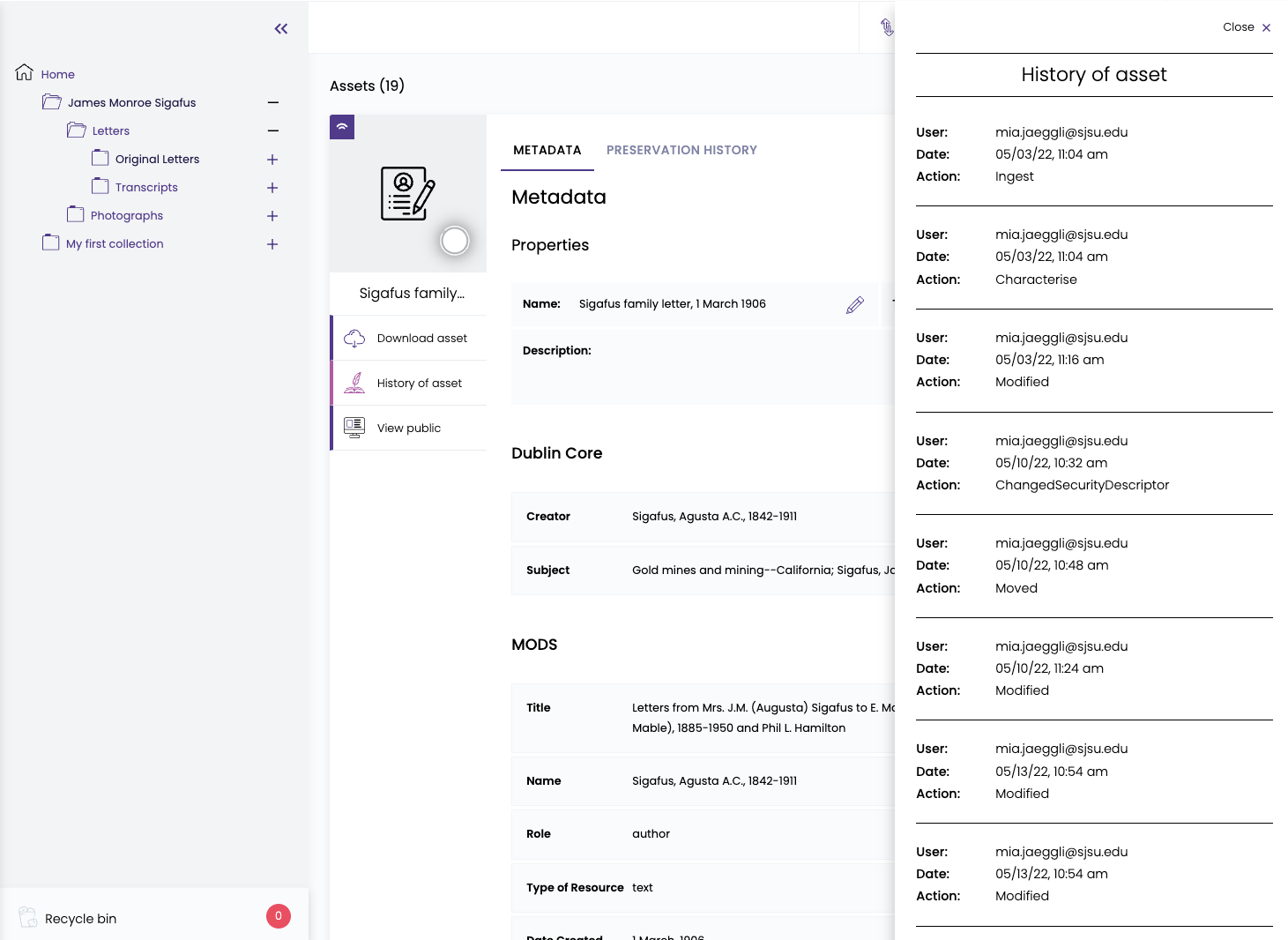
Task: Click the View public document icon
Action: (354, 427)
